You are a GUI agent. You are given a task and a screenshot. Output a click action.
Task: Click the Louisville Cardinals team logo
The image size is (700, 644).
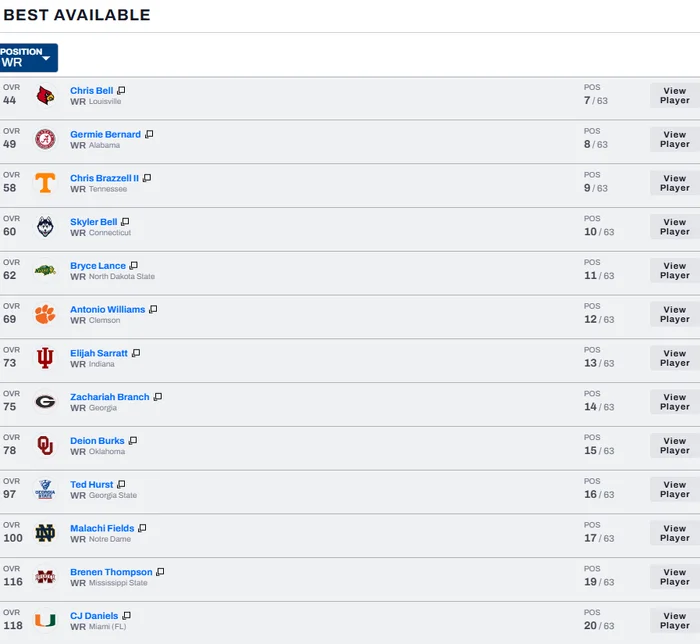(45, 96)
